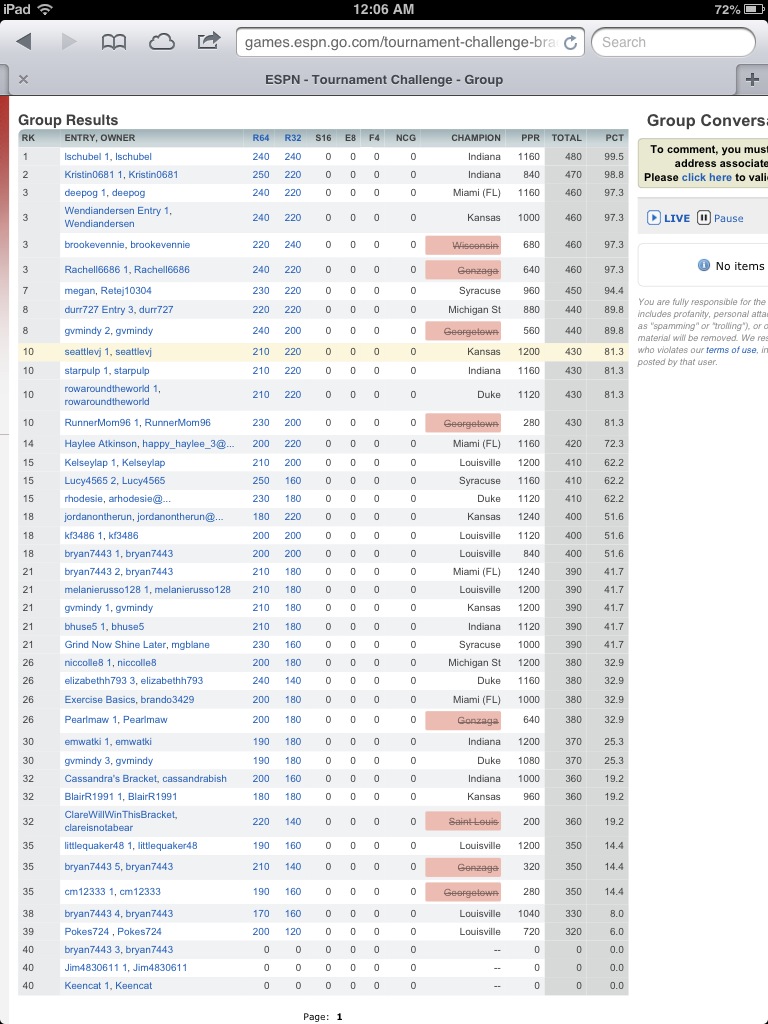Image resolution: width=768 pixels, height=1024 pixels.
Task: Open ClareWillWinThisBracket entry
Action: [x=121, y=821]
